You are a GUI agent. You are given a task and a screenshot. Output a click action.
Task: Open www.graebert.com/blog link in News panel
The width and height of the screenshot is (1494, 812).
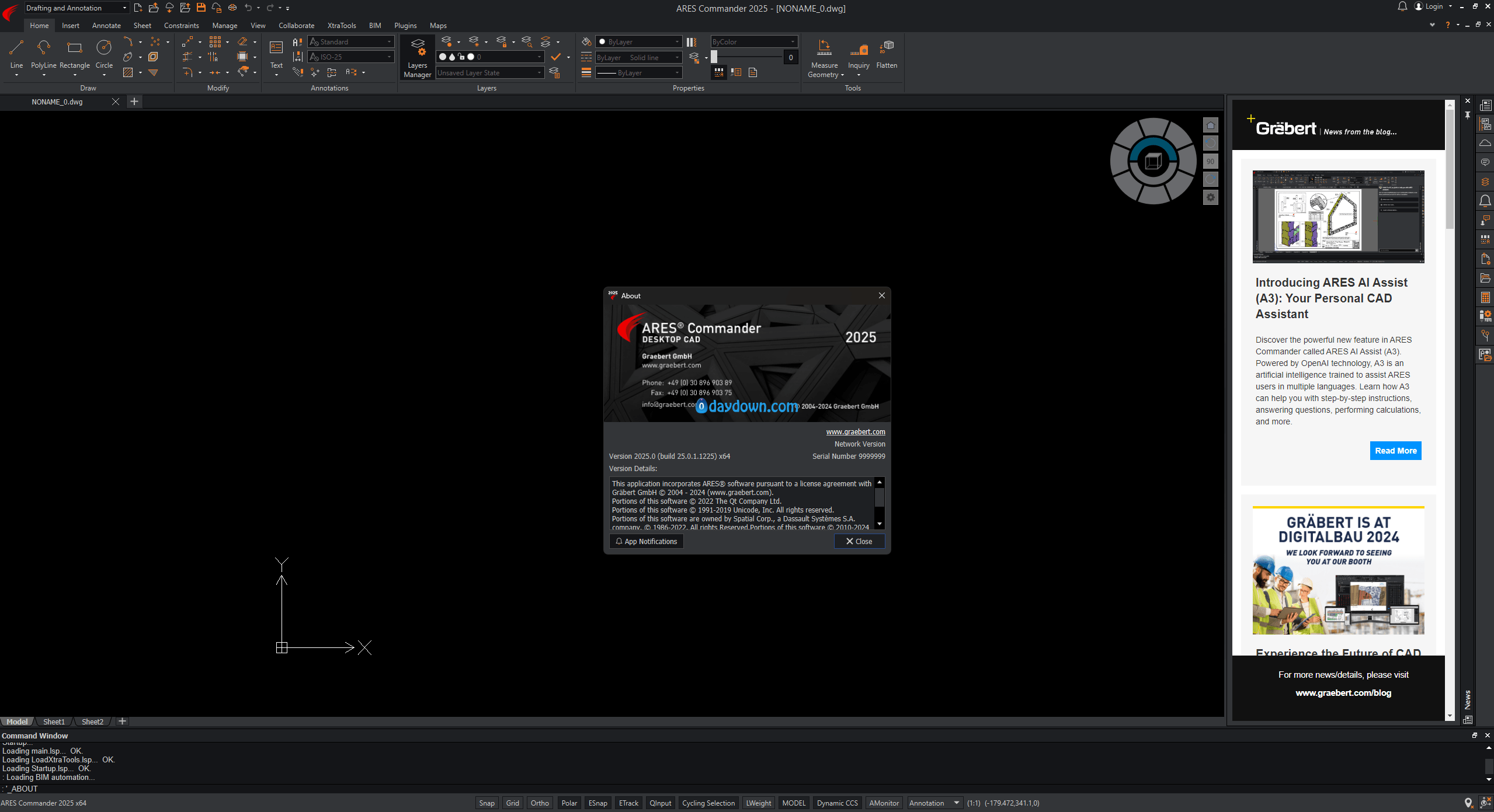(1343, 693)
